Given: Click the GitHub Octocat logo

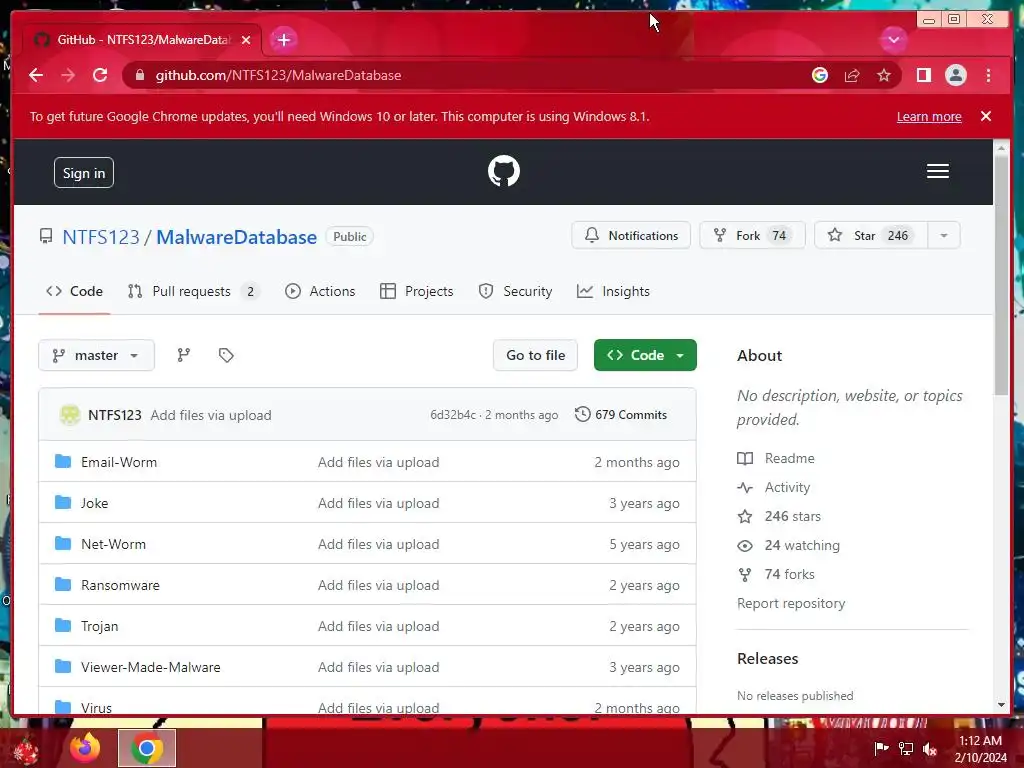Looking at the screenshot, I should click(504, 171).
